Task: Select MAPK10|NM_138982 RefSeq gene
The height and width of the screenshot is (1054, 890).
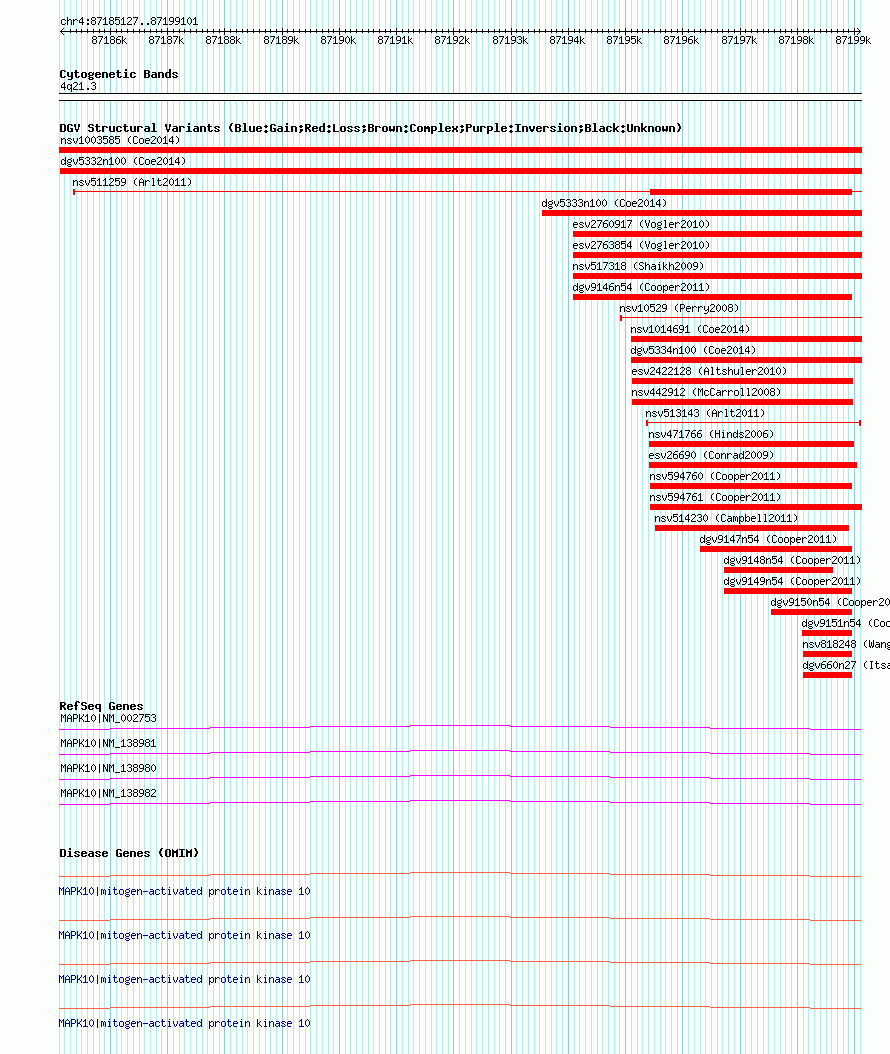Action: click(108, 793)
